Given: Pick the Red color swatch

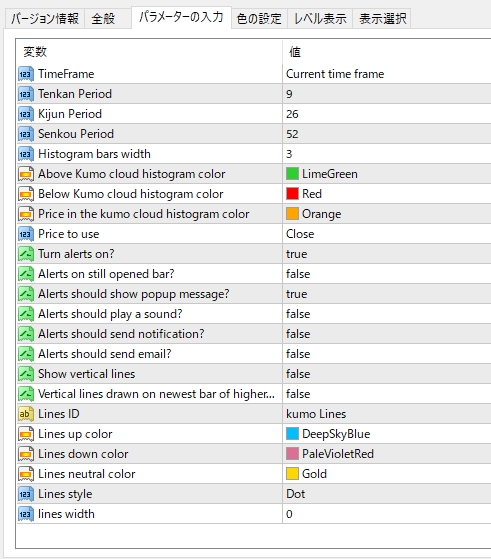Looking at the screenshot, I should tap(292, 194).
